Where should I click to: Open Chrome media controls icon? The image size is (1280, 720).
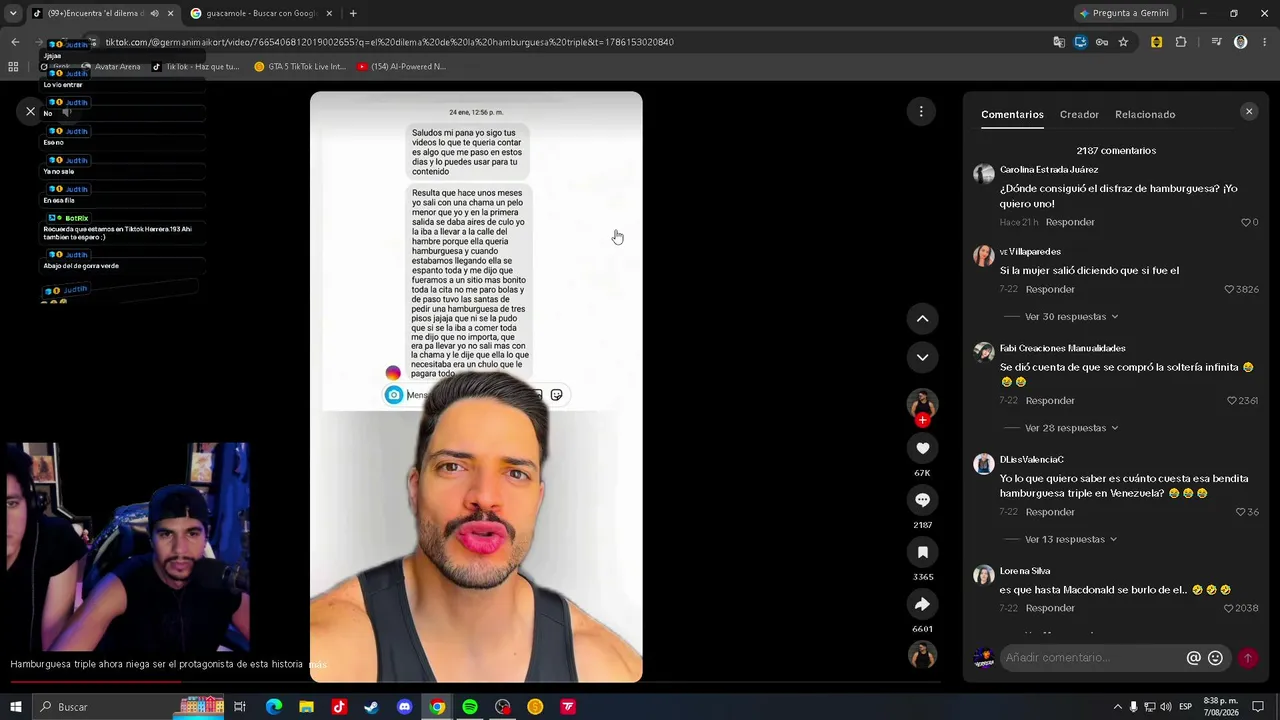1216,42
